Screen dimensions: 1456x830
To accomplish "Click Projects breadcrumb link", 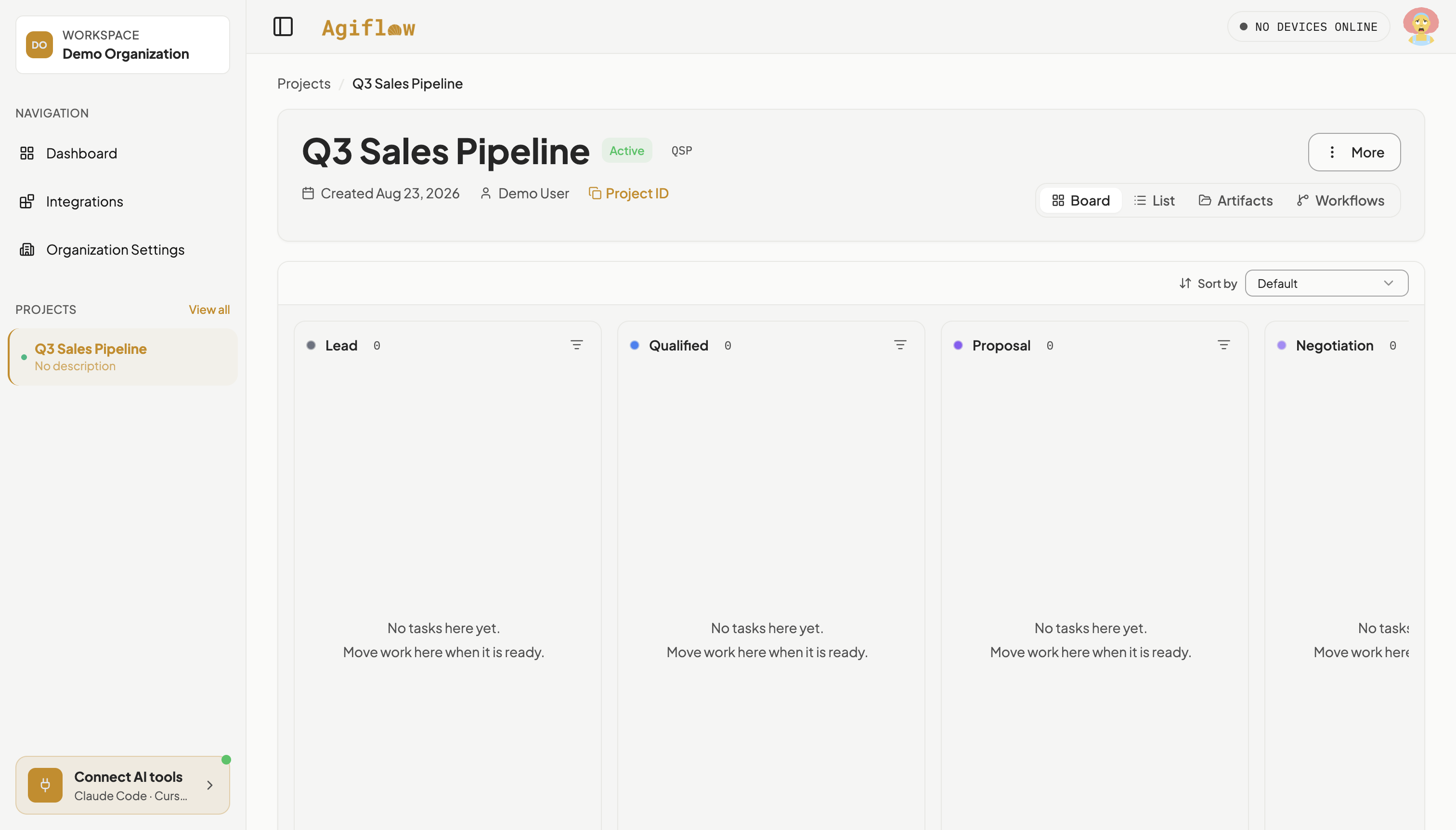I will pos(304,84).
